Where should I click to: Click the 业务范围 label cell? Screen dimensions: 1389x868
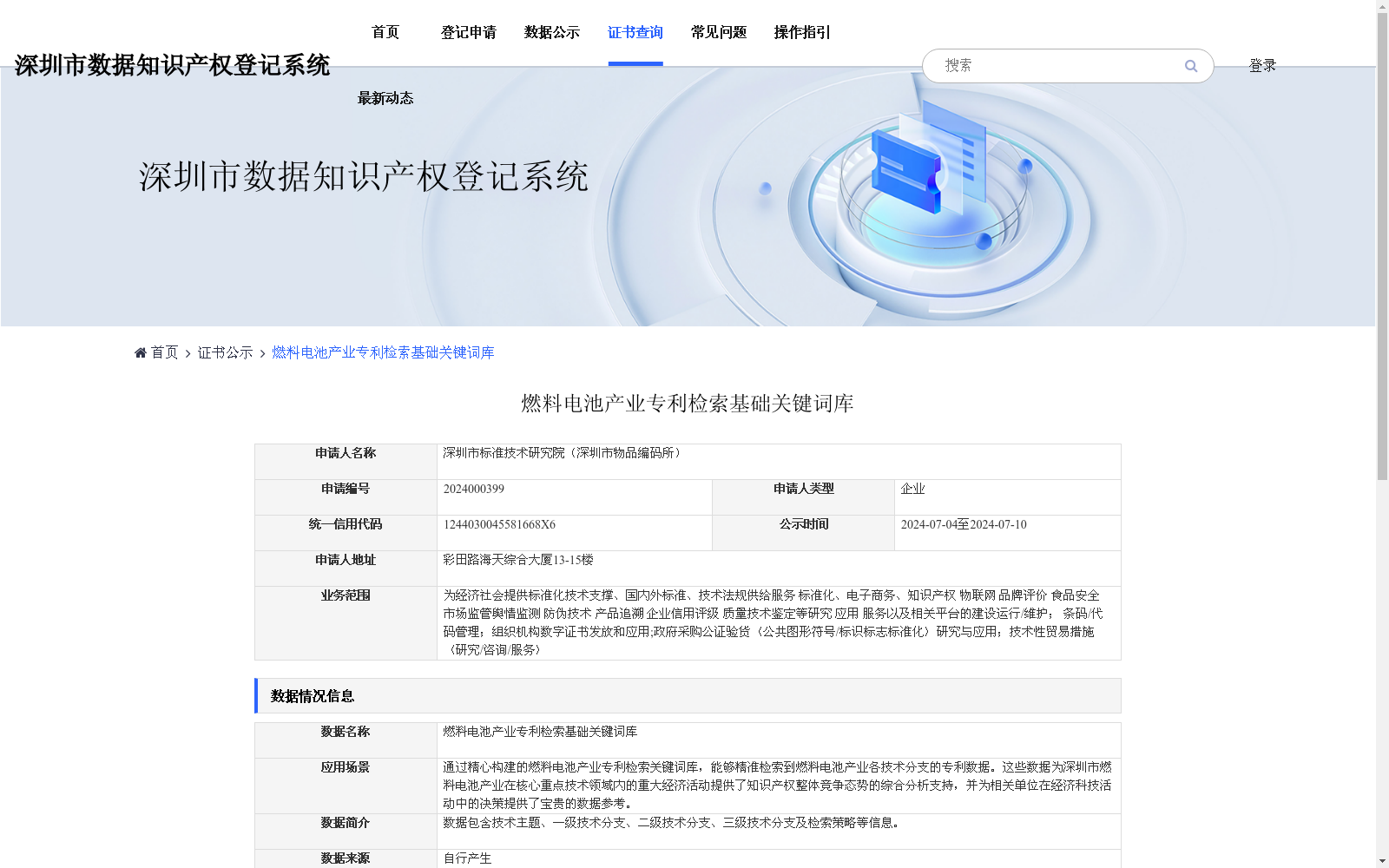(x=346, y=623)
